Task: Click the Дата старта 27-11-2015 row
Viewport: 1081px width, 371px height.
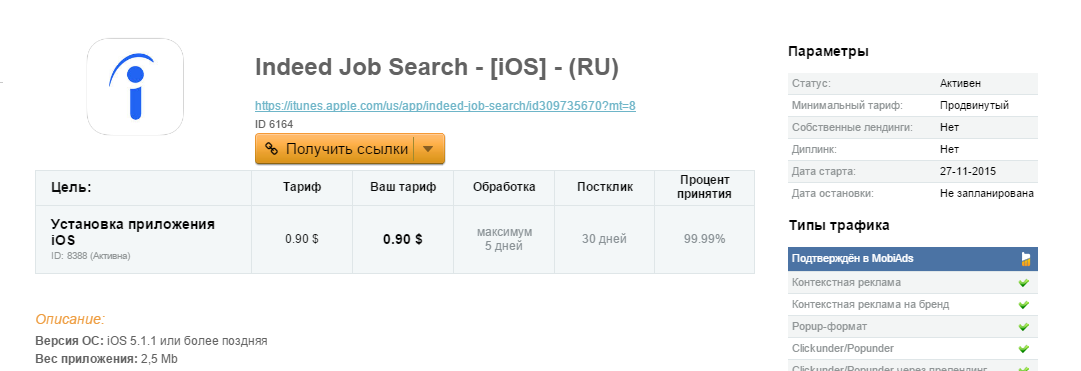Action: tap(912, 172)
